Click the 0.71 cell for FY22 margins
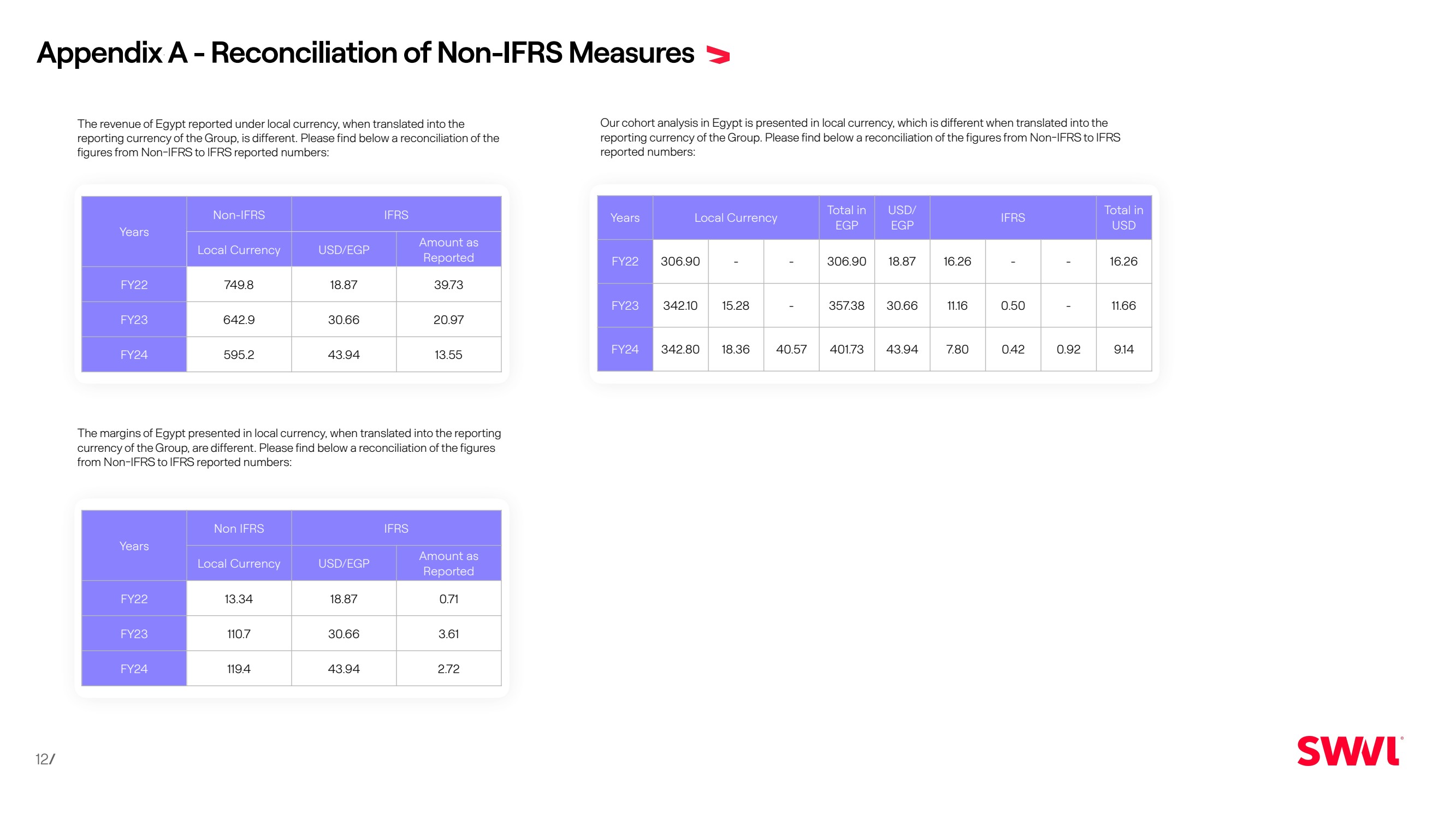The width and height of the screenshot is (1456, 819). pos(448,598)
